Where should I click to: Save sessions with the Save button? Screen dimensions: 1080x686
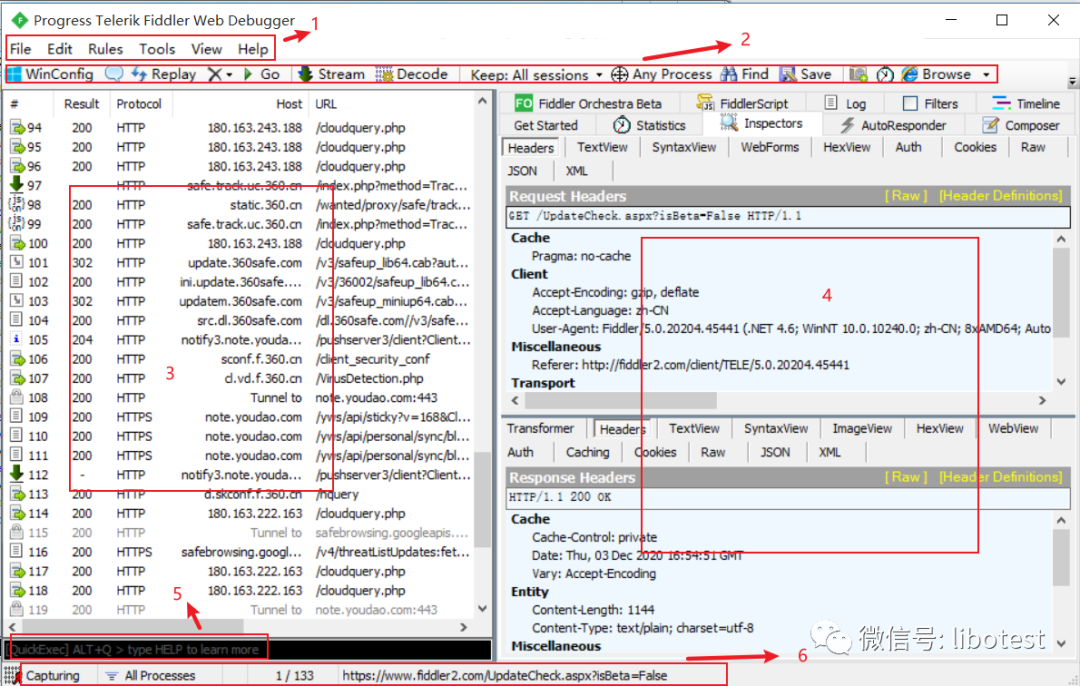click(805, 74)
